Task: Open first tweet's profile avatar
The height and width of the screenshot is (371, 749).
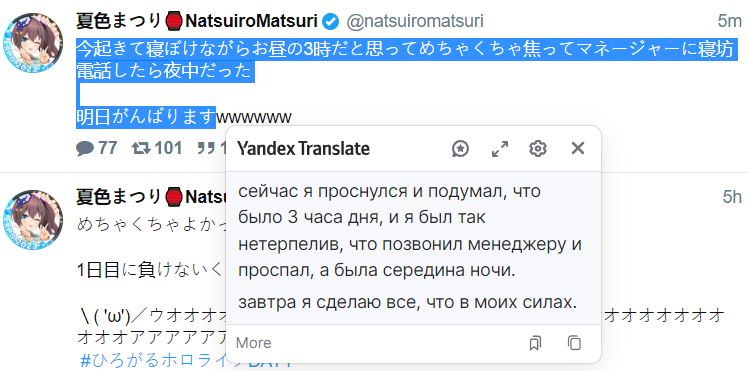Action: point(32,43)
